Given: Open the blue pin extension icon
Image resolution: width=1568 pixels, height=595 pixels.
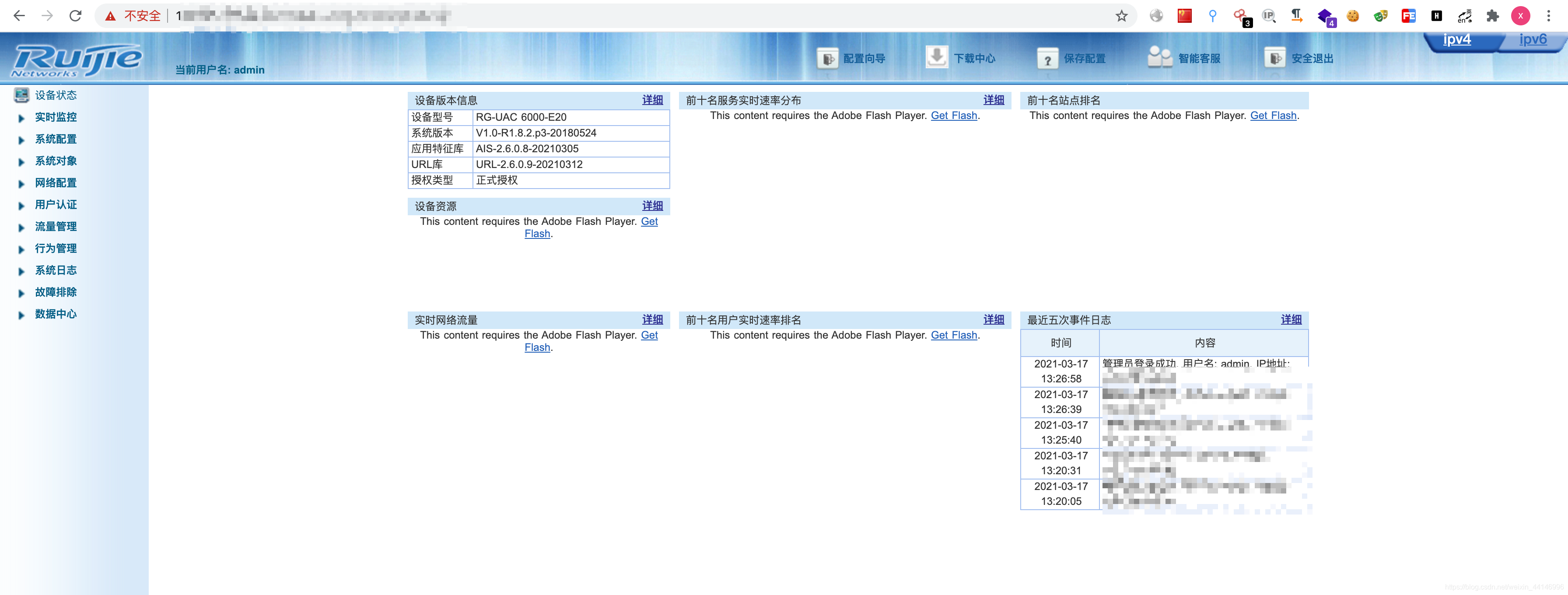Looking at the screenshot, I should (x=1212, y=16).
